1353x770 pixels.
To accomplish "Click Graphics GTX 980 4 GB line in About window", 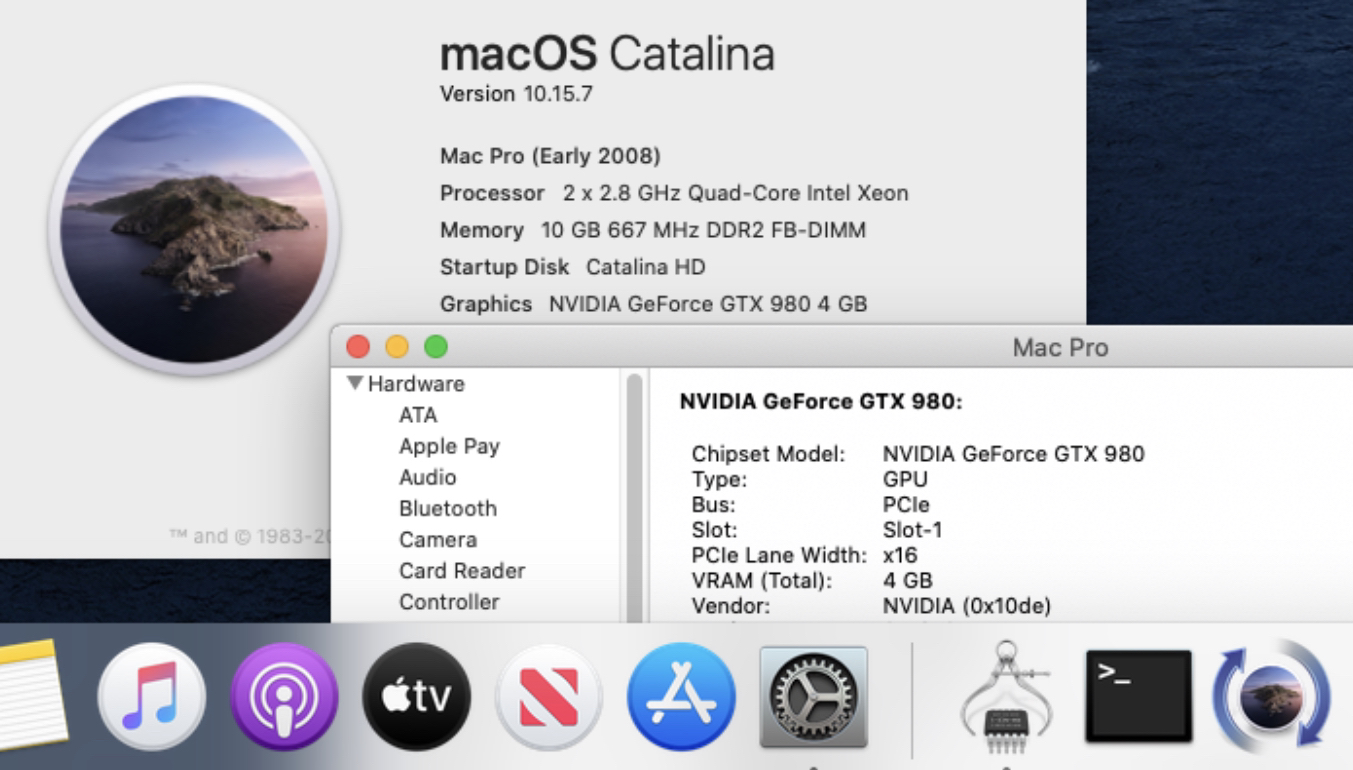I will click(654, 304).
